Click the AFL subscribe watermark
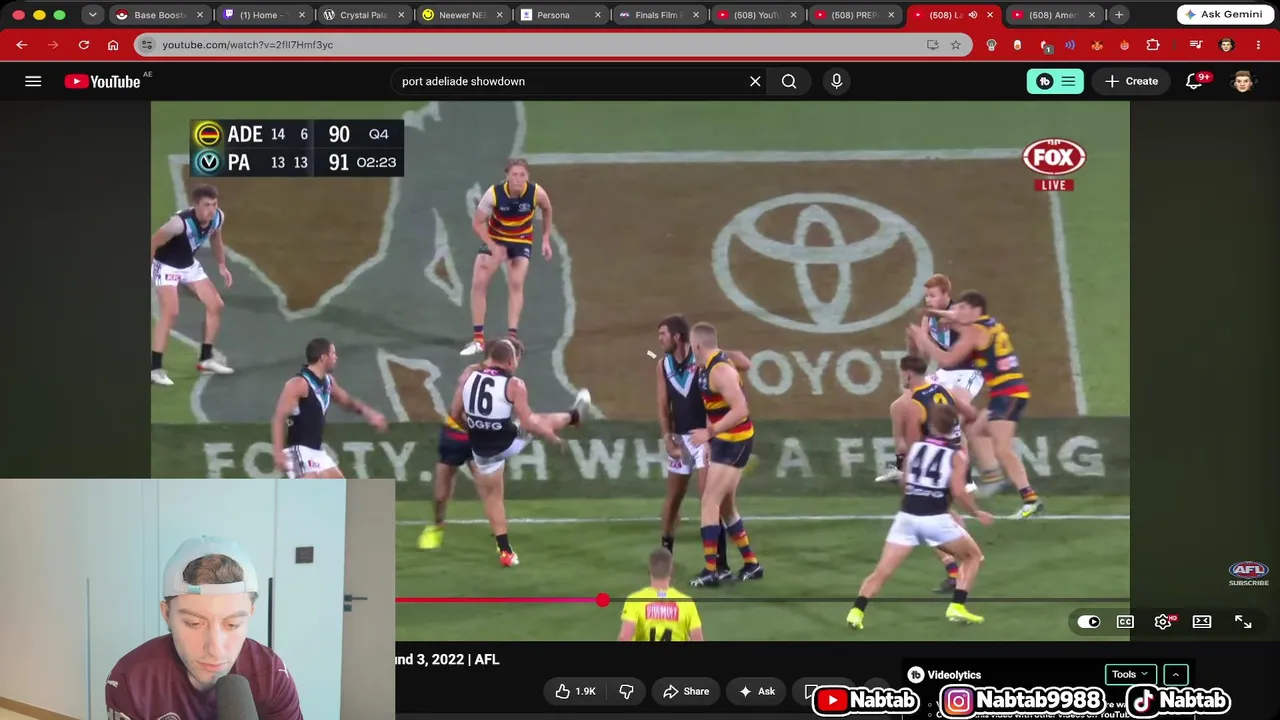 (x=1248, y=573)
